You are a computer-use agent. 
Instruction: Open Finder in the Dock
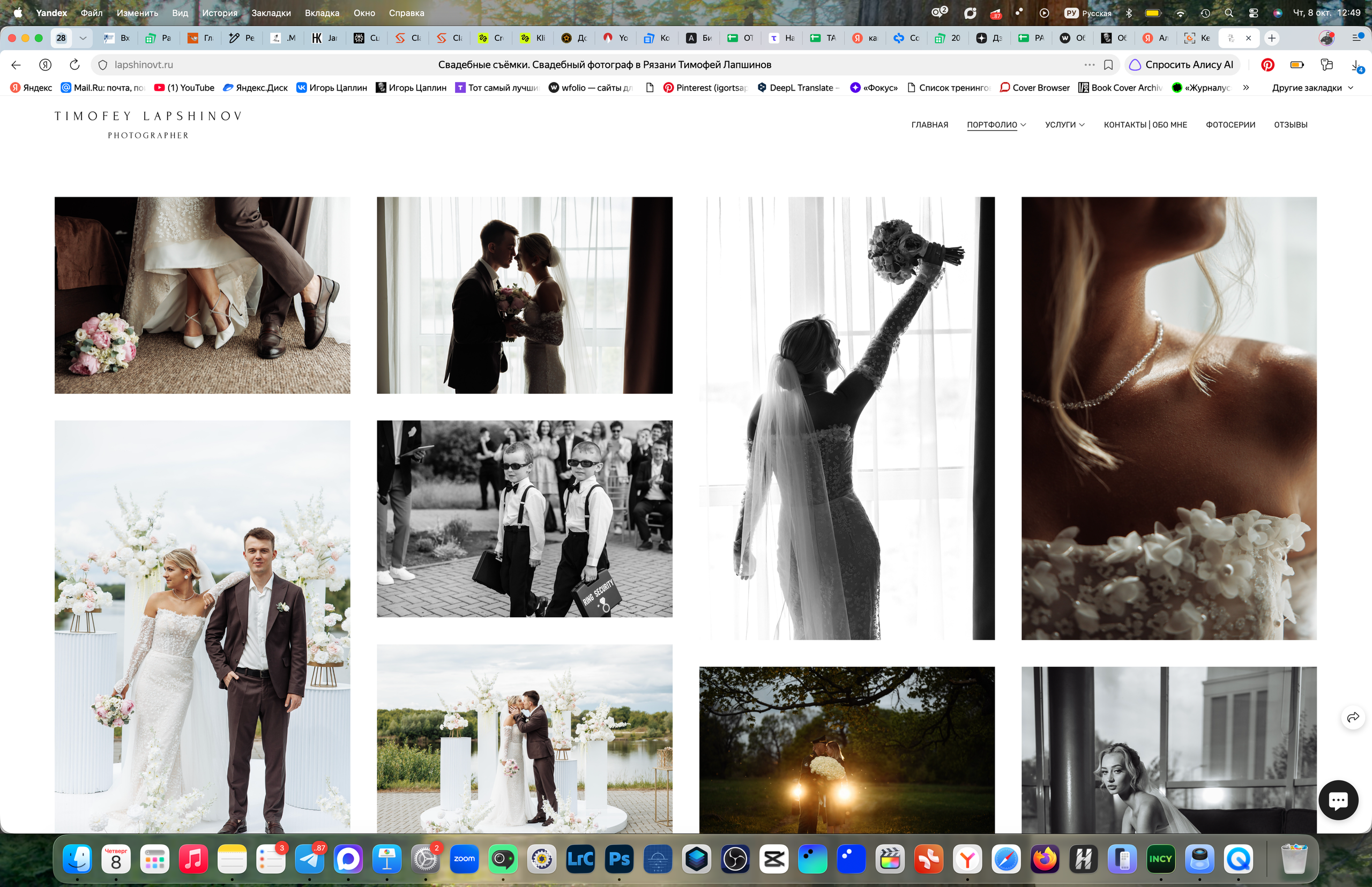click(x=77, y=859)
